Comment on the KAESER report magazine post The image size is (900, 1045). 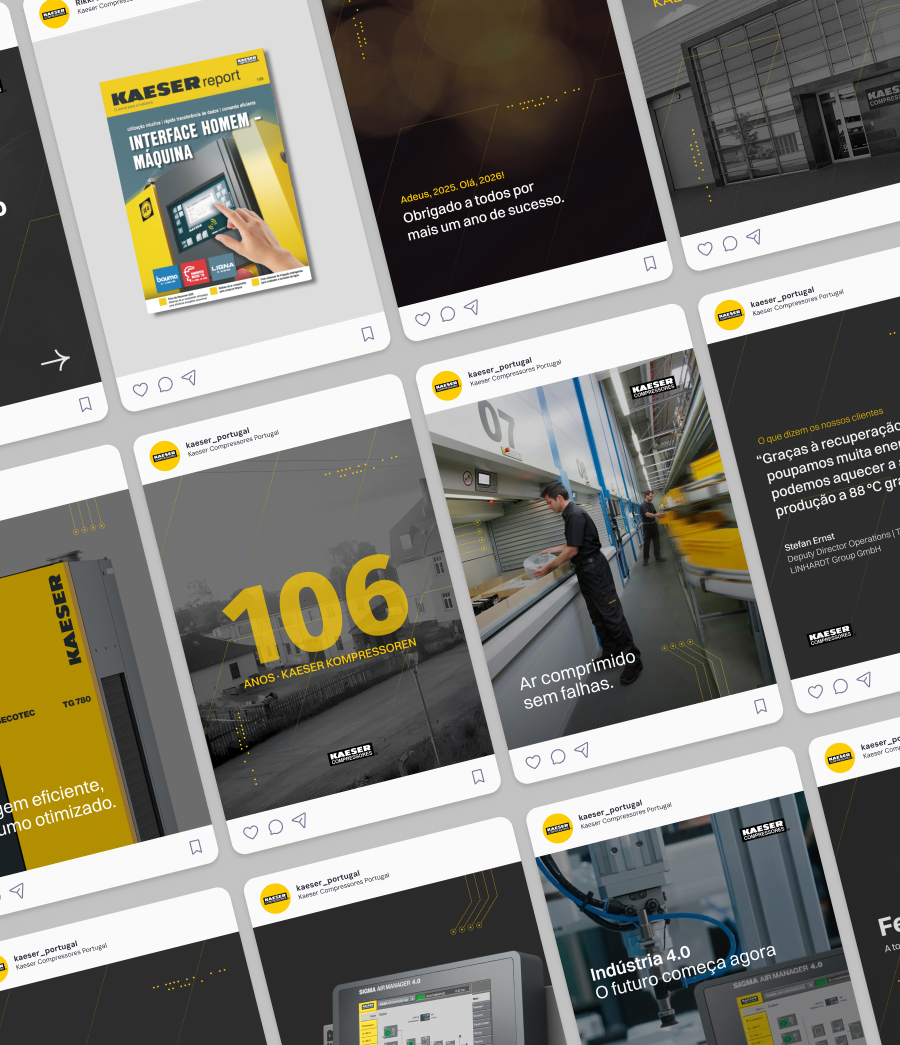(165, 385)
